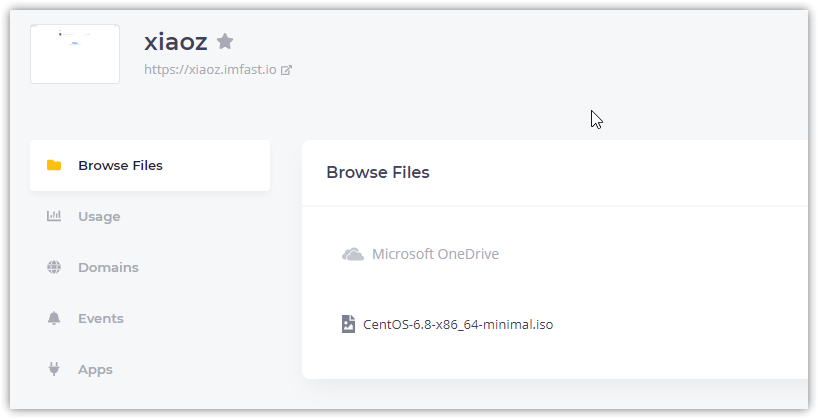Open the Microsoft OneDrive source
The width and height of the screenshot is (818, 419).
(435, 254)
